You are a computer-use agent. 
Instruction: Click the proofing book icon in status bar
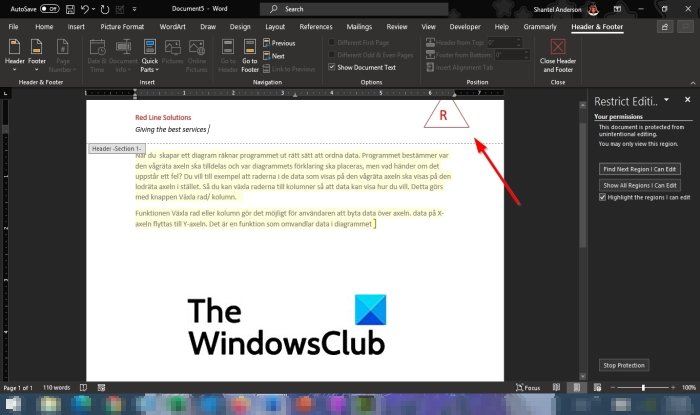83,387
